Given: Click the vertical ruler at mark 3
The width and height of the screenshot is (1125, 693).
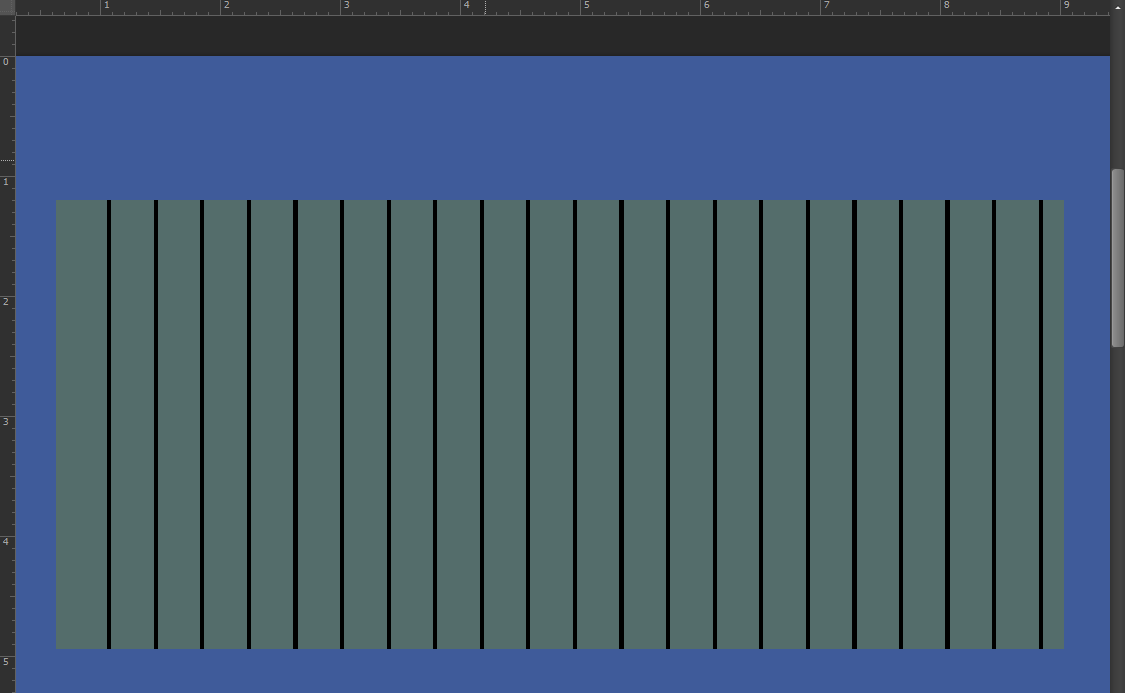Looking at the screenshot, I should [6, 422].
